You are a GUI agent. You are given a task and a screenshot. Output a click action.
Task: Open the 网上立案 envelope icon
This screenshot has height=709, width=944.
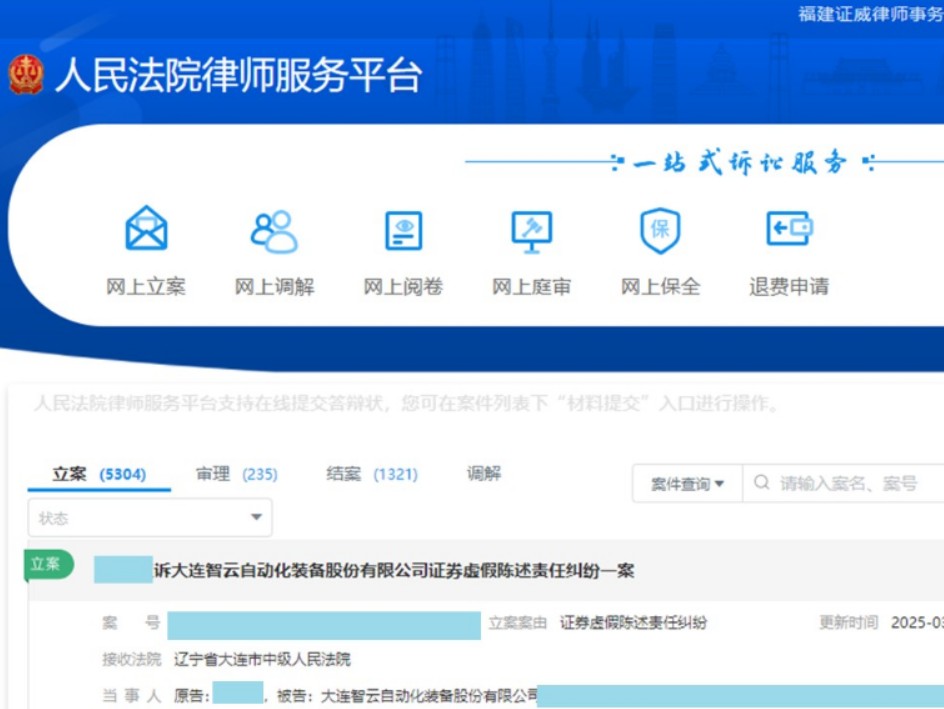coord(146,229)
